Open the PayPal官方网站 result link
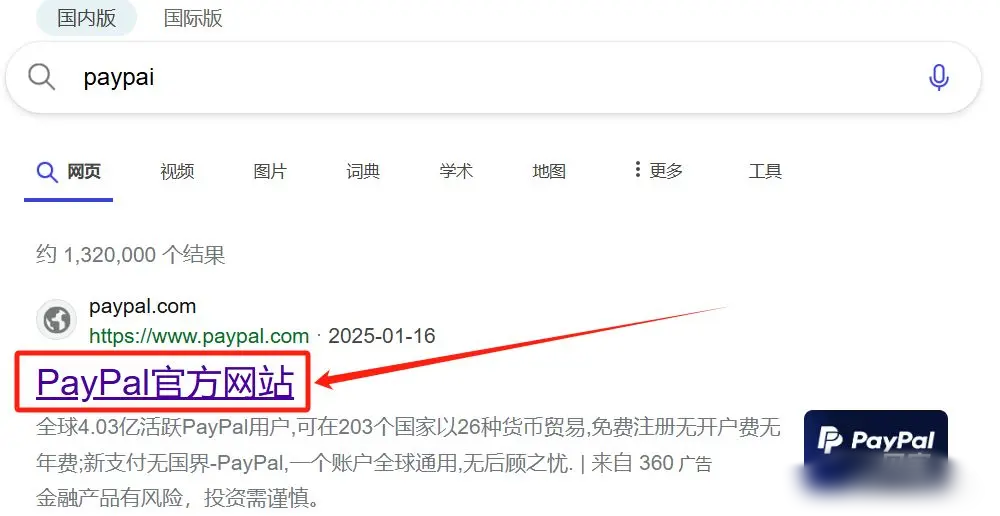Image resolution: width=1000 pixels, height=516 pixels. point(165,383)
